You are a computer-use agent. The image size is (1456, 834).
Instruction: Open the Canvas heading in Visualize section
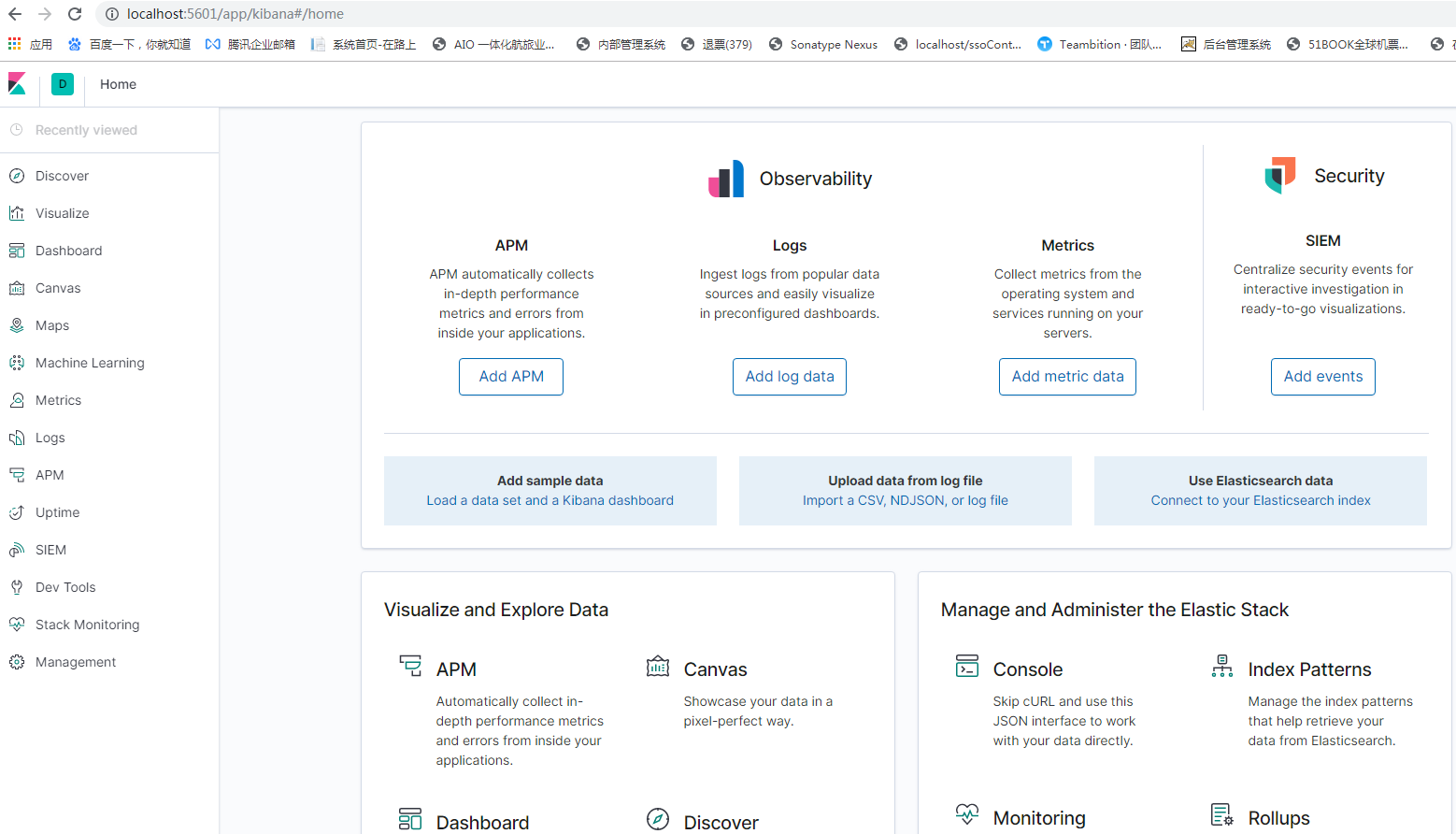[715, 669]
